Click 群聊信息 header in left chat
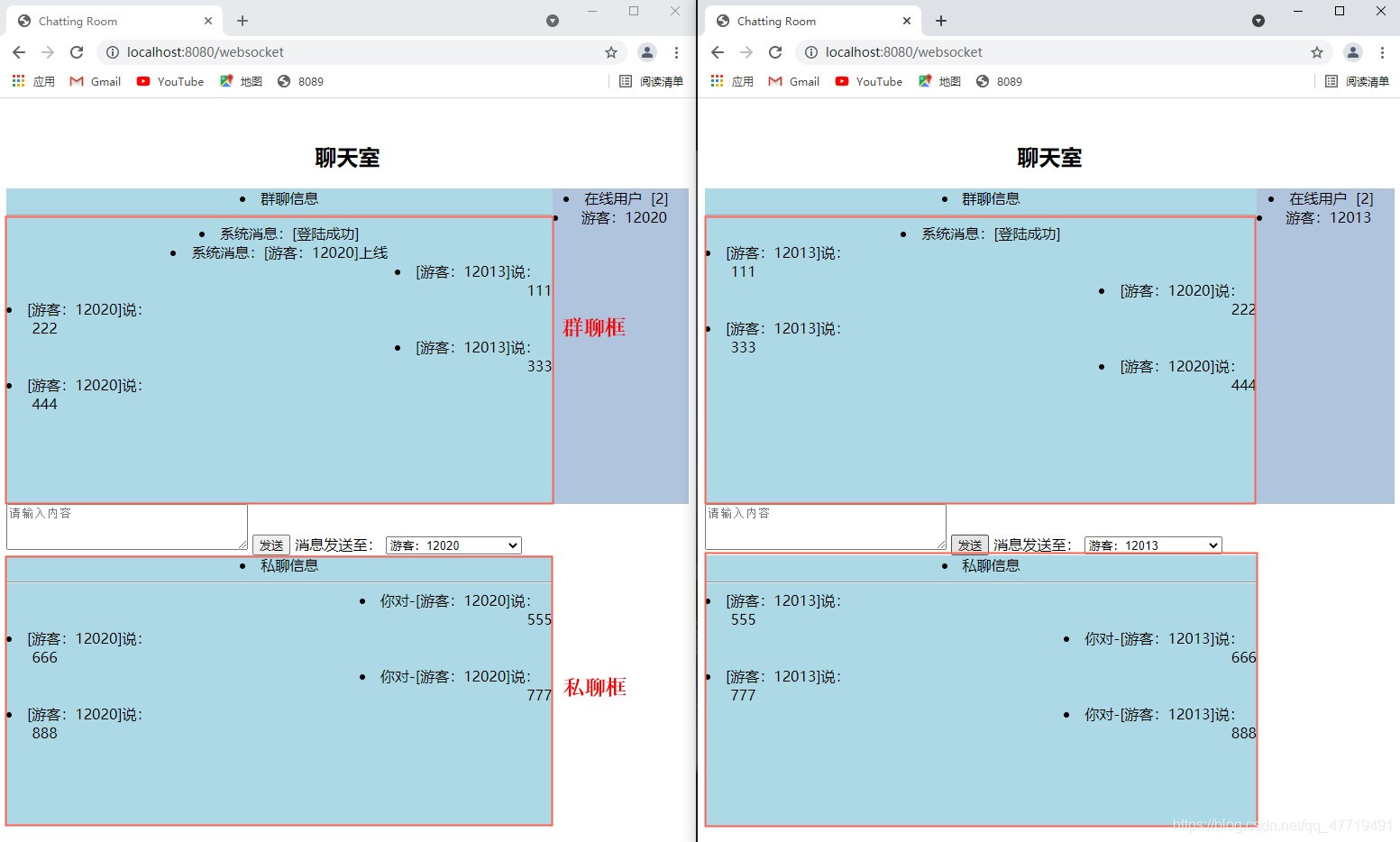Screen dimensions: 1400x842 [x=289, y=199]
